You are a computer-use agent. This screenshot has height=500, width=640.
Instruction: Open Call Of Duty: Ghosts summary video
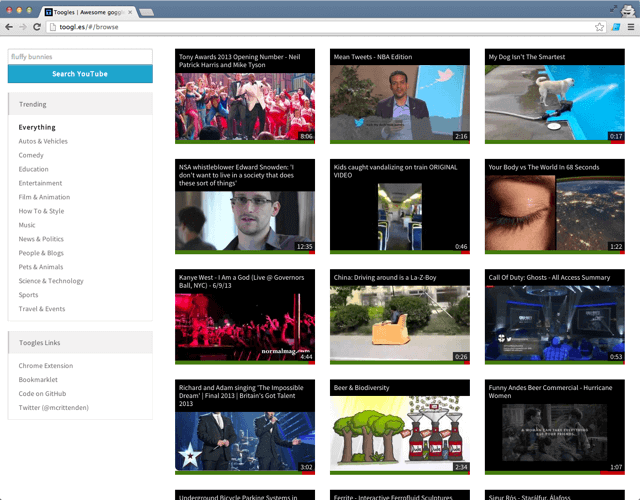coord(555,317)
